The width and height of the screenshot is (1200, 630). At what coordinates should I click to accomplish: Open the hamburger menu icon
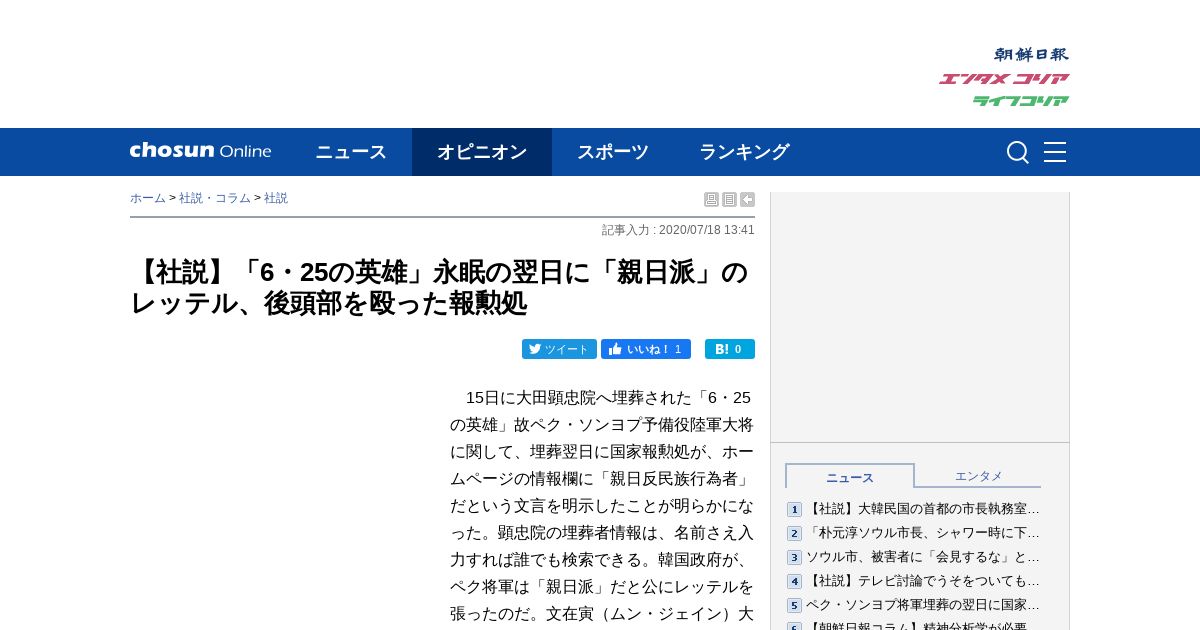[x=1055, y=152]
